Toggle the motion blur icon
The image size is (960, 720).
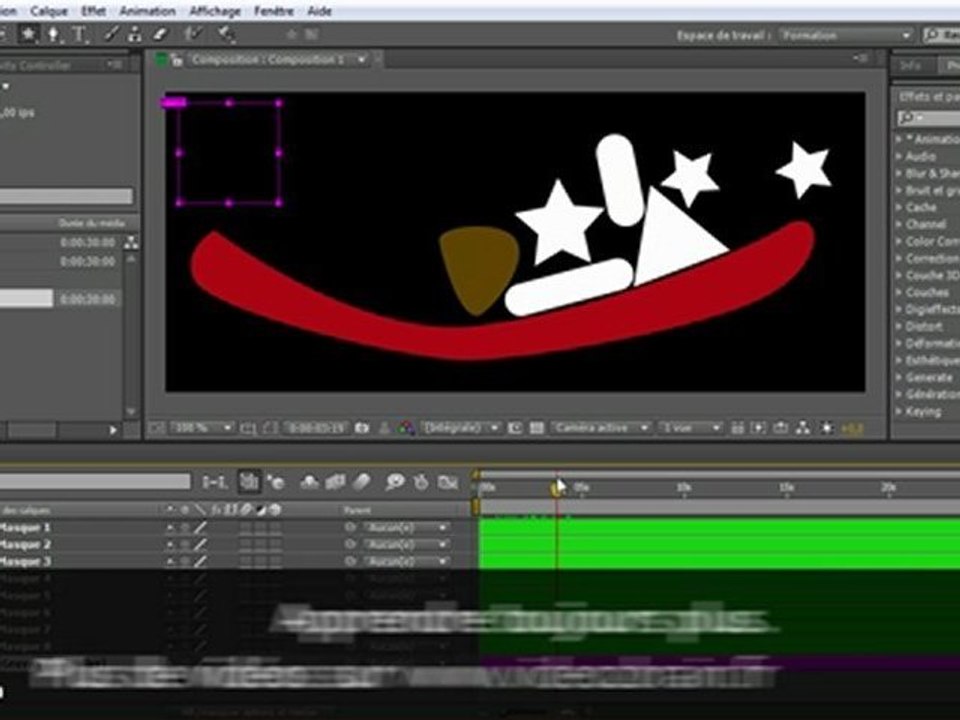pos(362,482)
